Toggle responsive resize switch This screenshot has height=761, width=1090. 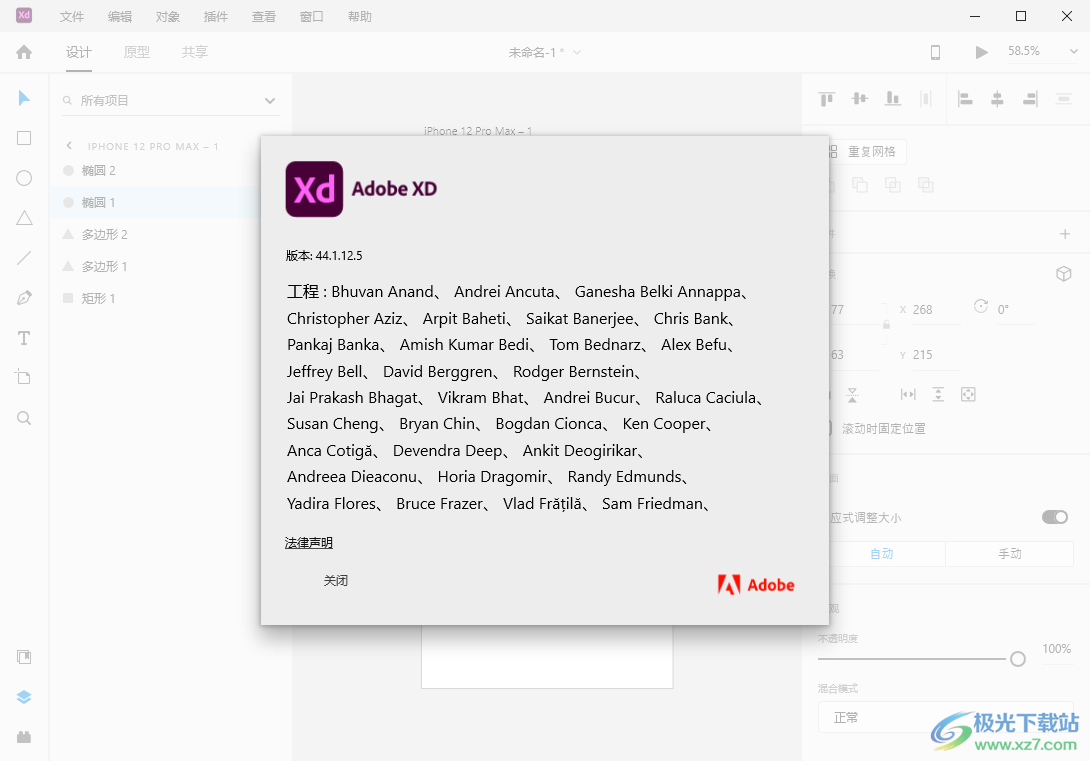click(1055, 517)
